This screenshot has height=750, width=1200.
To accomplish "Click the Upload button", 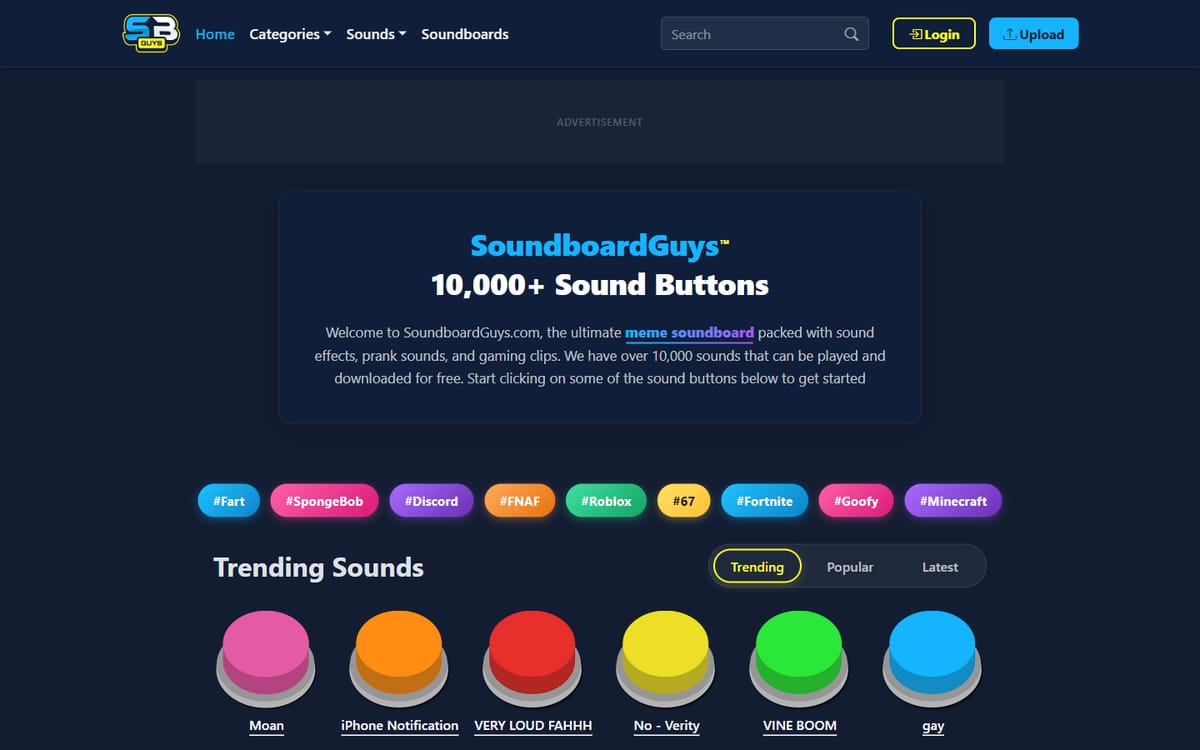I will tap(1034, 33).
